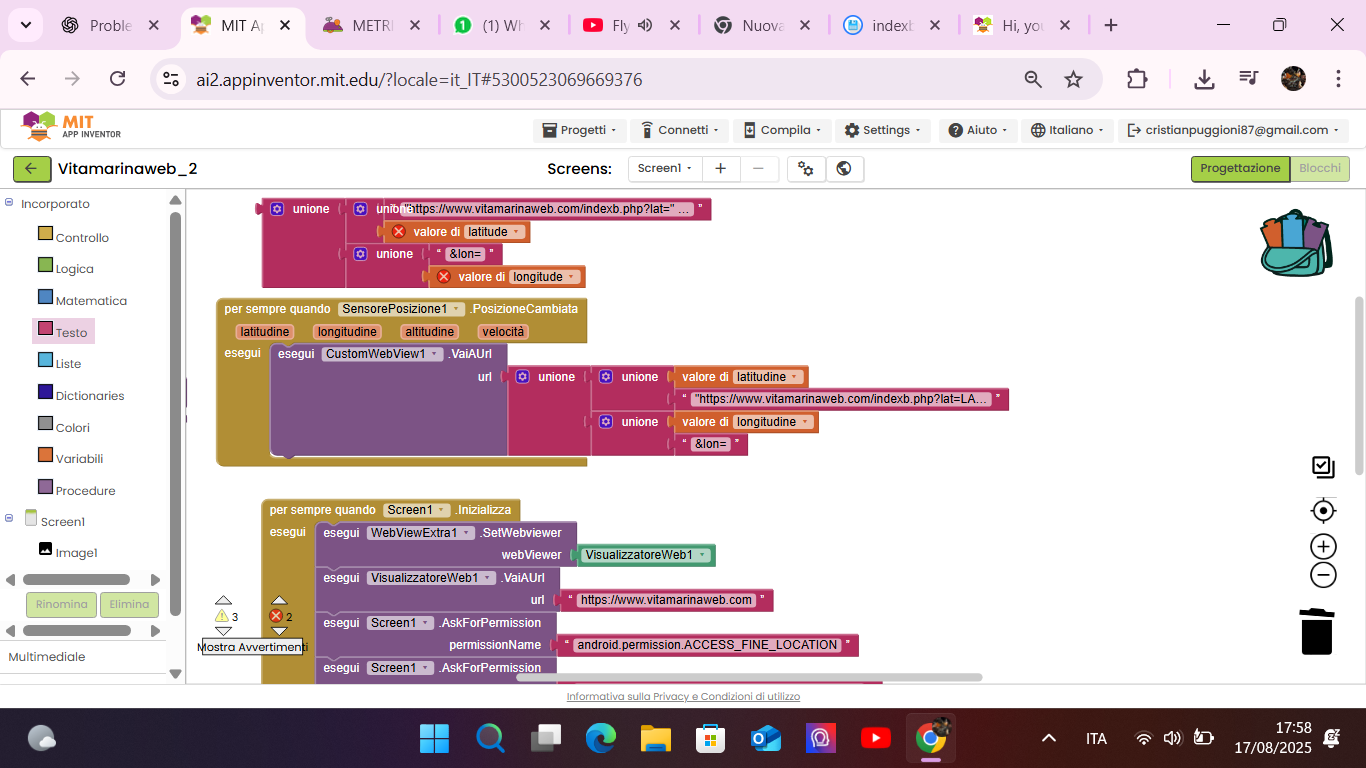
Task: Toggle warnings with Mostra Avvertimenti
Action: (x=251, y=647)
